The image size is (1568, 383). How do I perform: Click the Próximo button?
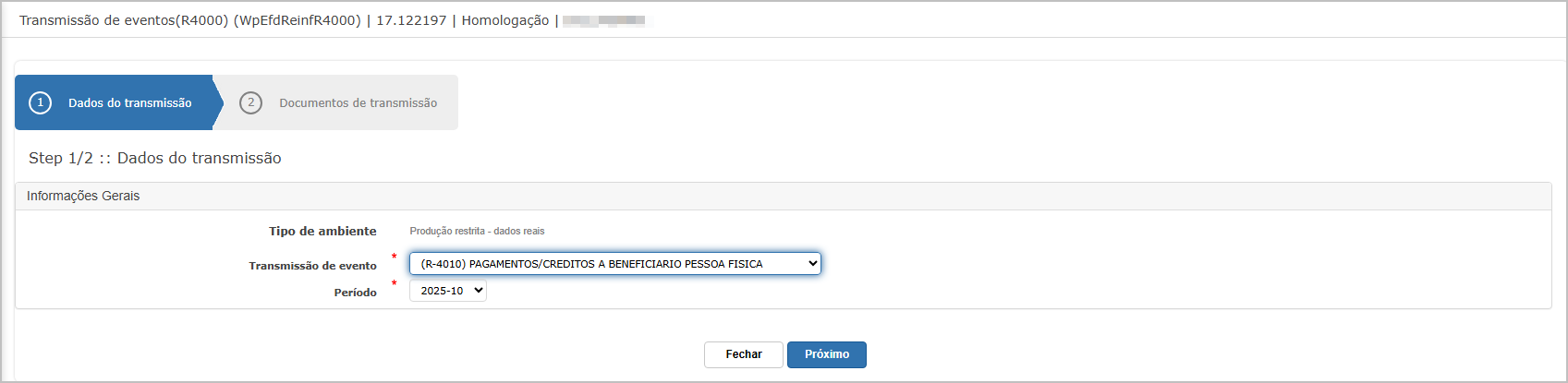(827, 354)
